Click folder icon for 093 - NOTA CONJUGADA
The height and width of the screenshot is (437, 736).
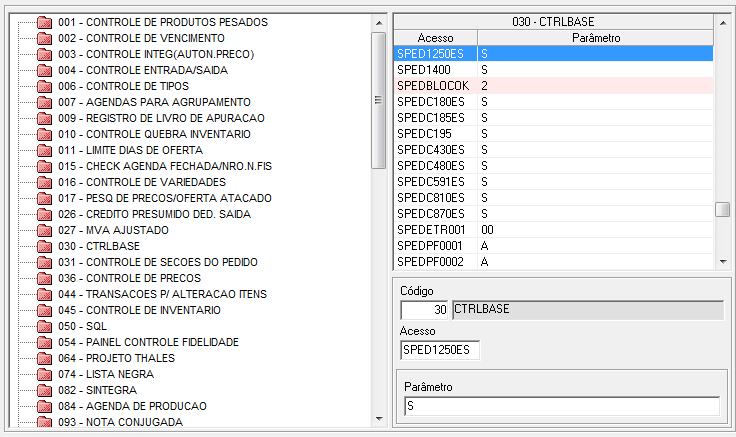pyautogui.click(x=43, y=422)
